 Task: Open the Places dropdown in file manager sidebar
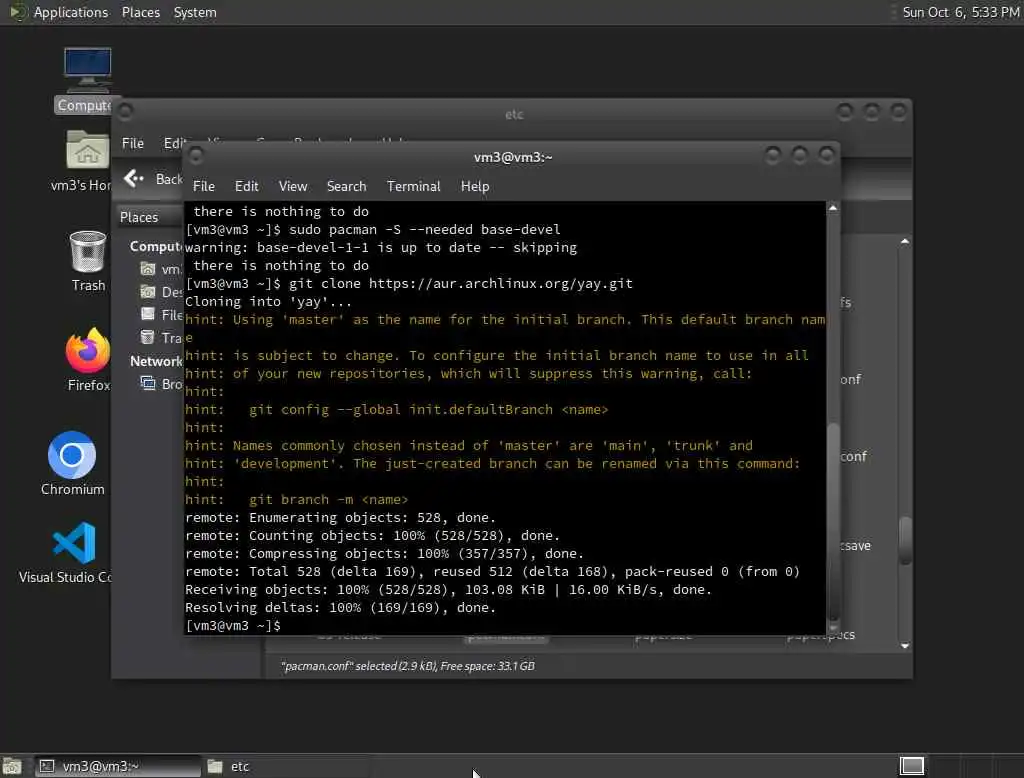click(x=150, y=217)
